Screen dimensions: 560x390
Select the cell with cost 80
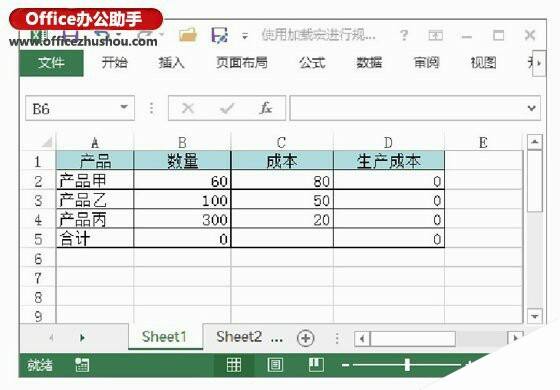coord(282,181)
